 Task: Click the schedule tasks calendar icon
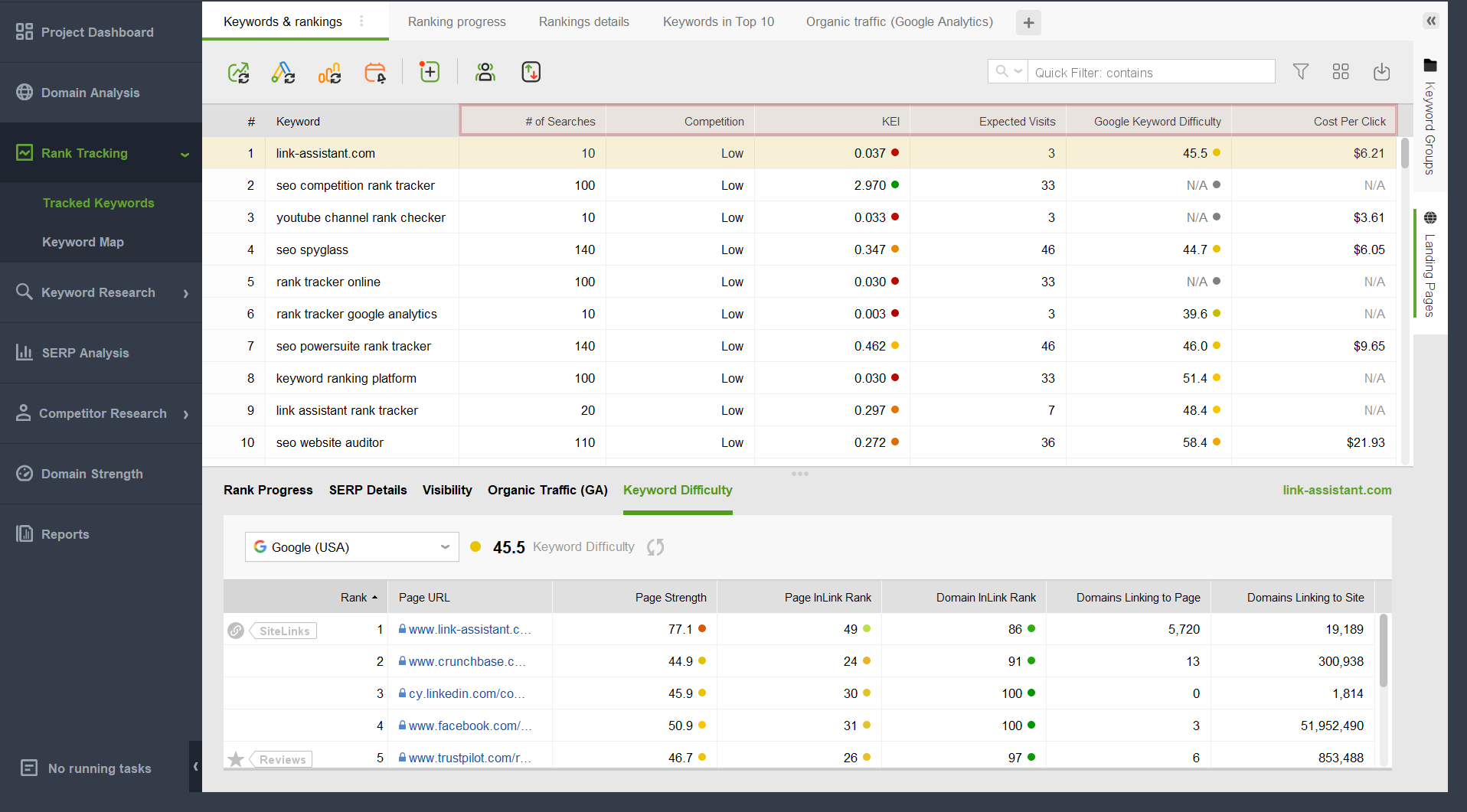tap(375, 73)
